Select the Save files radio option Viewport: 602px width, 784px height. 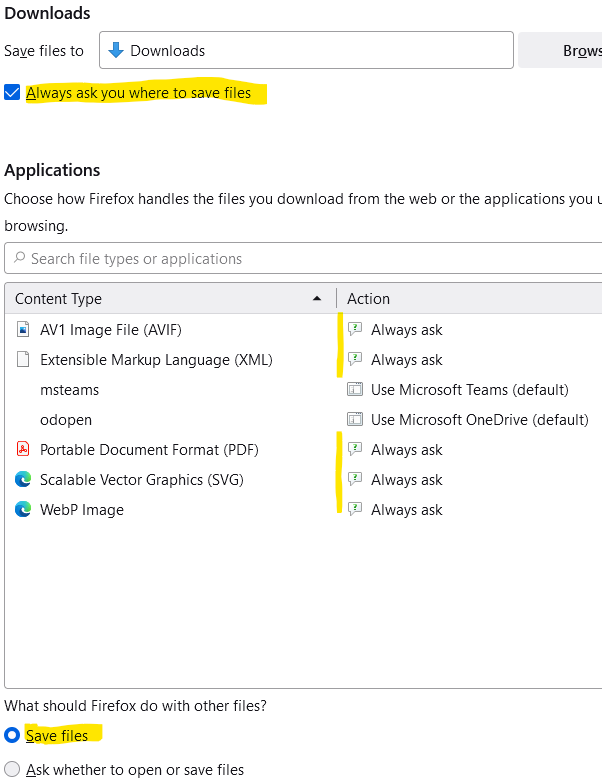12,735
